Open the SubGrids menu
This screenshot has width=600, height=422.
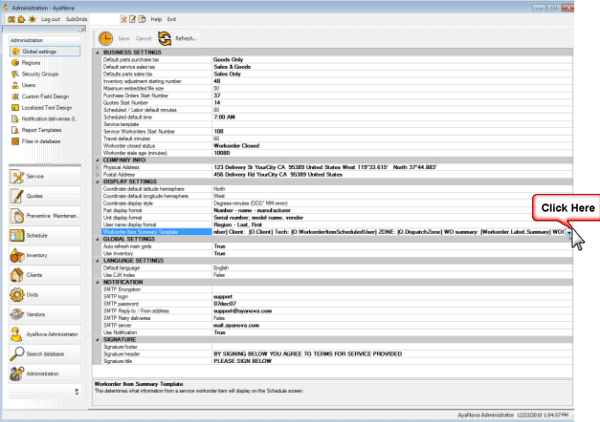[77, 19]
